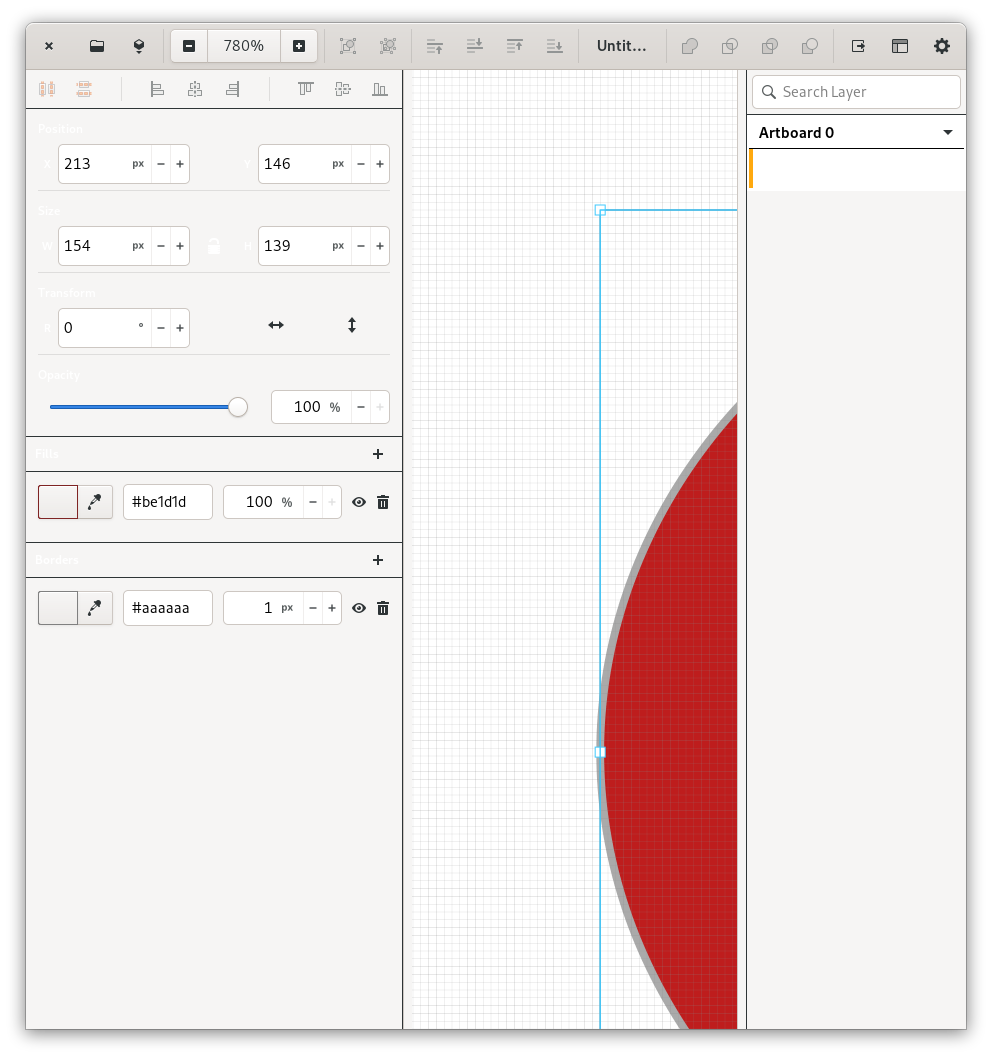Zoom out with the minus button
The height and width of the screenshot is (1058, 992).
(189, 46)
